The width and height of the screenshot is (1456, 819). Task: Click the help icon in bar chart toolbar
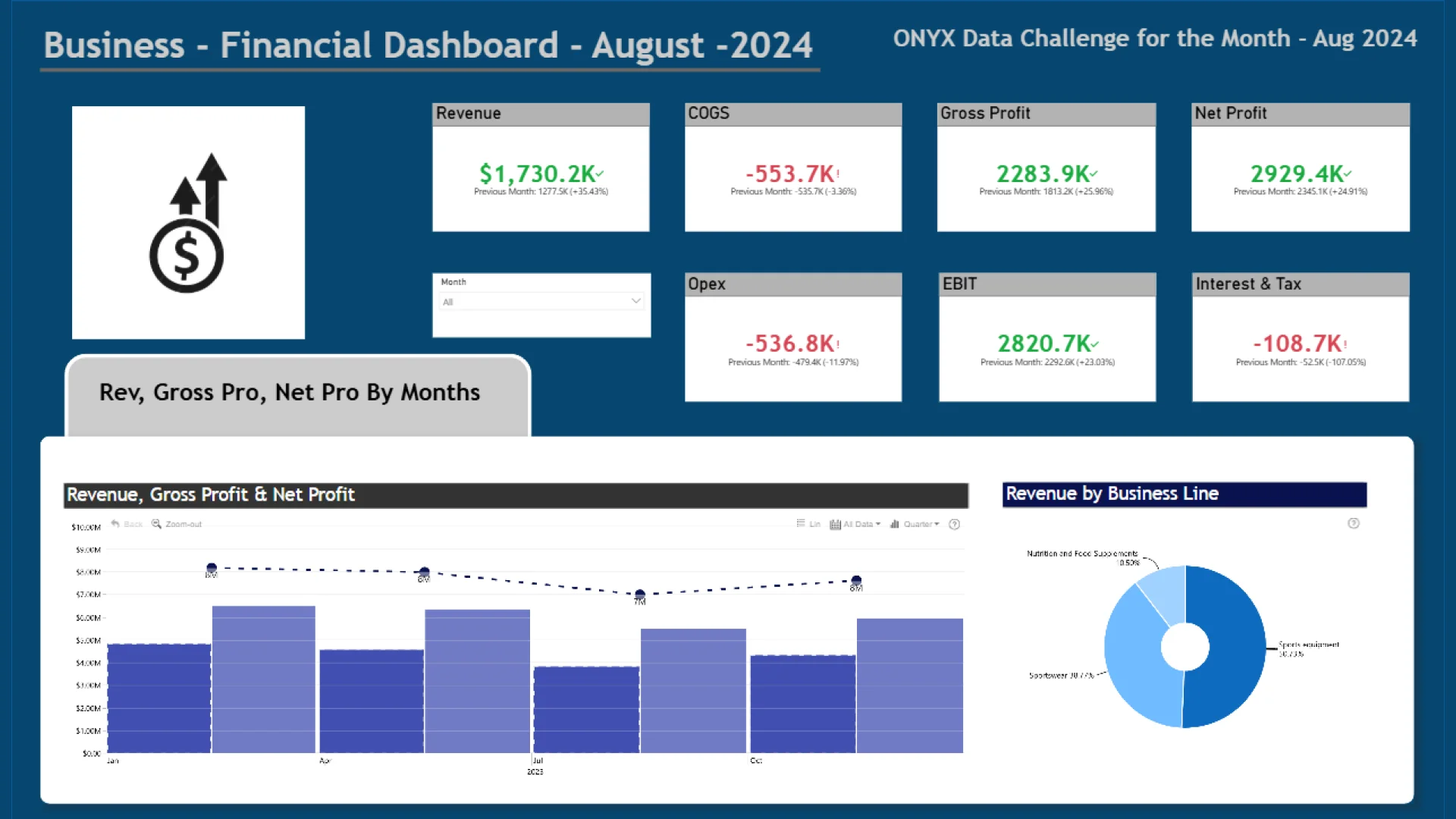955,524
